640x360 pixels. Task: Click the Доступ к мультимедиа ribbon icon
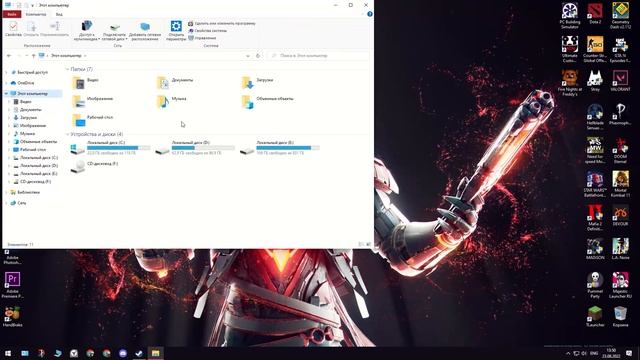87,26
